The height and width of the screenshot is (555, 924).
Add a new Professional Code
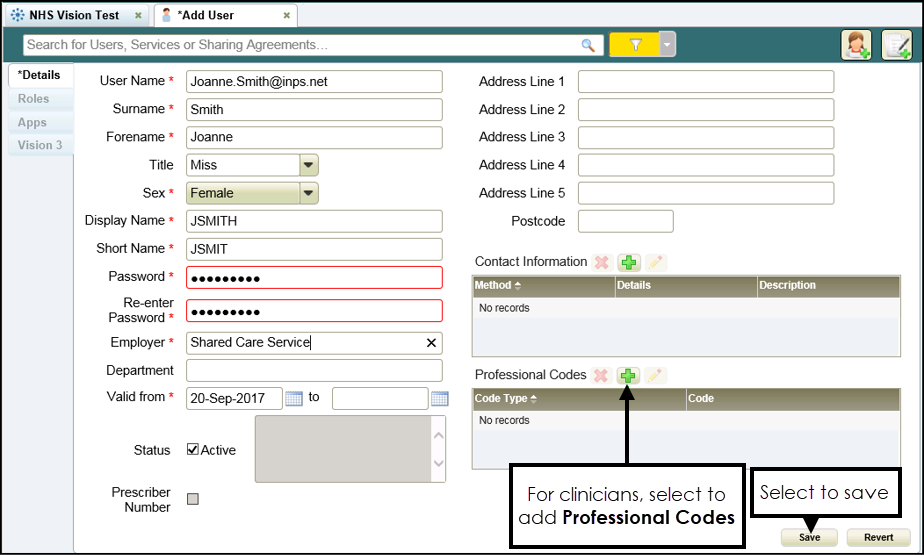click(x=628, y=376)
